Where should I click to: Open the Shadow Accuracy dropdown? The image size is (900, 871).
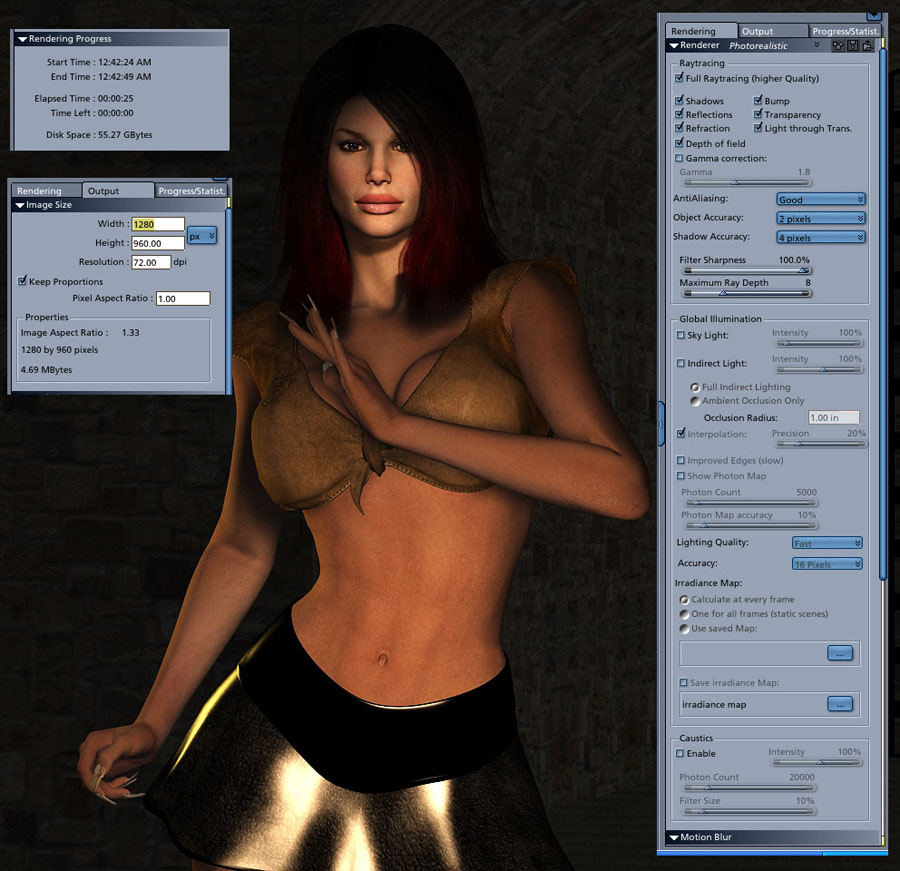click(x=821, y=237)
